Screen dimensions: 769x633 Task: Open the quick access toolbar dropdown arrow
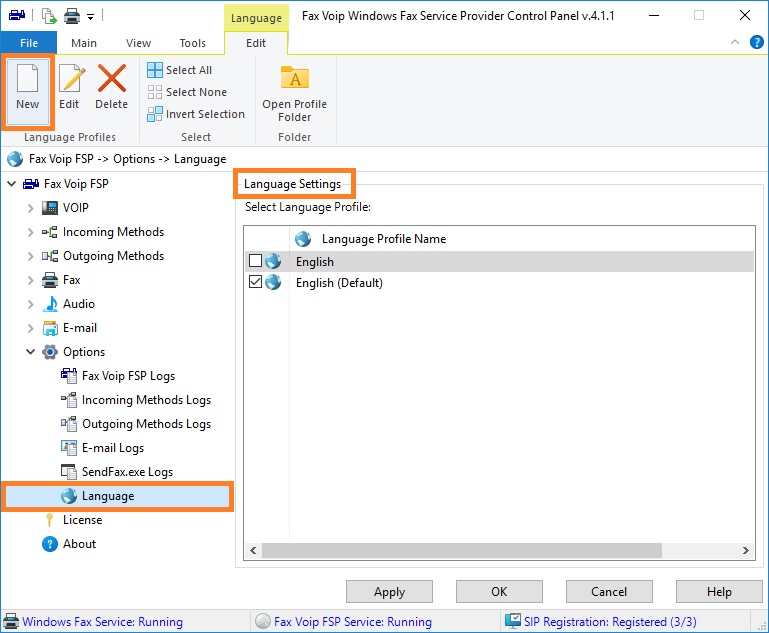coord(90,17)
